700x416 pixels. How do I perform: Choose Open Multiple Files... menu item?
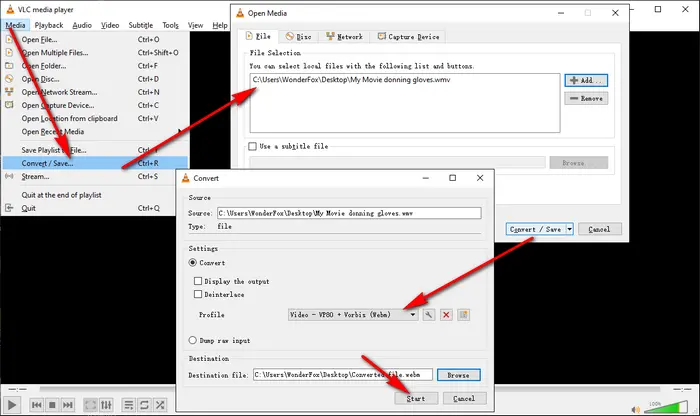(95, 53)
